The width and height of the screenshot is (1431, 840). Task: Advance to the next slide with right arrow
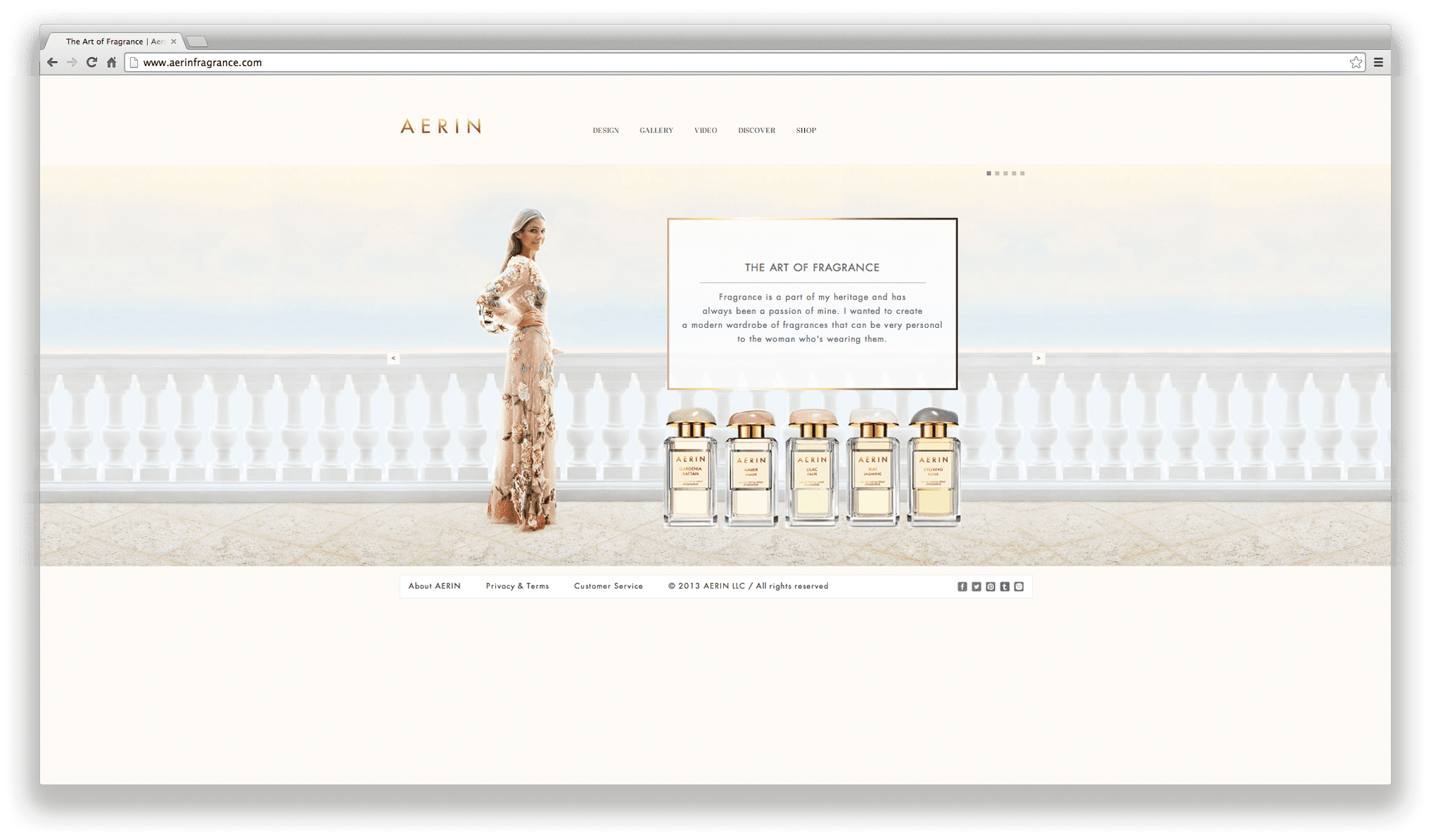pyautogui.click(x=1038, y=358)
